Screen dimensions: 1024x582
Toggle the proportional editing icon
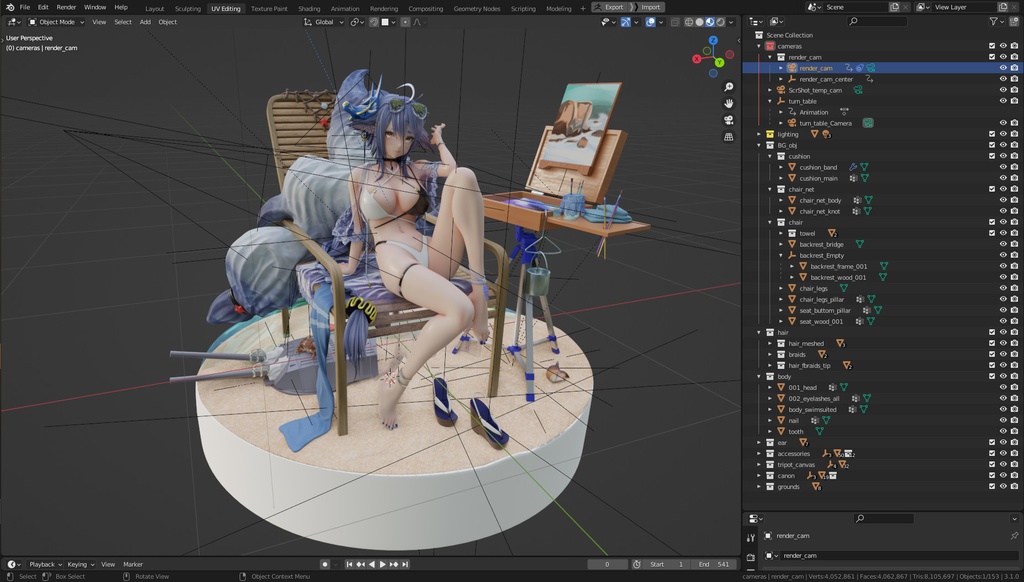[x=406, y=22]
